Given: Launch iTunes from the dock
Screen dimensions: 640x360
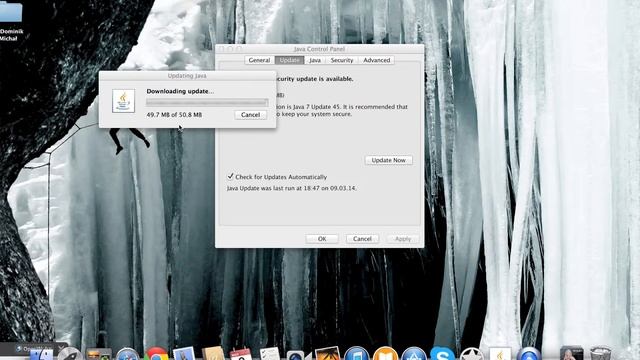Looking at the screenshot, I should [x=357, y=354].
